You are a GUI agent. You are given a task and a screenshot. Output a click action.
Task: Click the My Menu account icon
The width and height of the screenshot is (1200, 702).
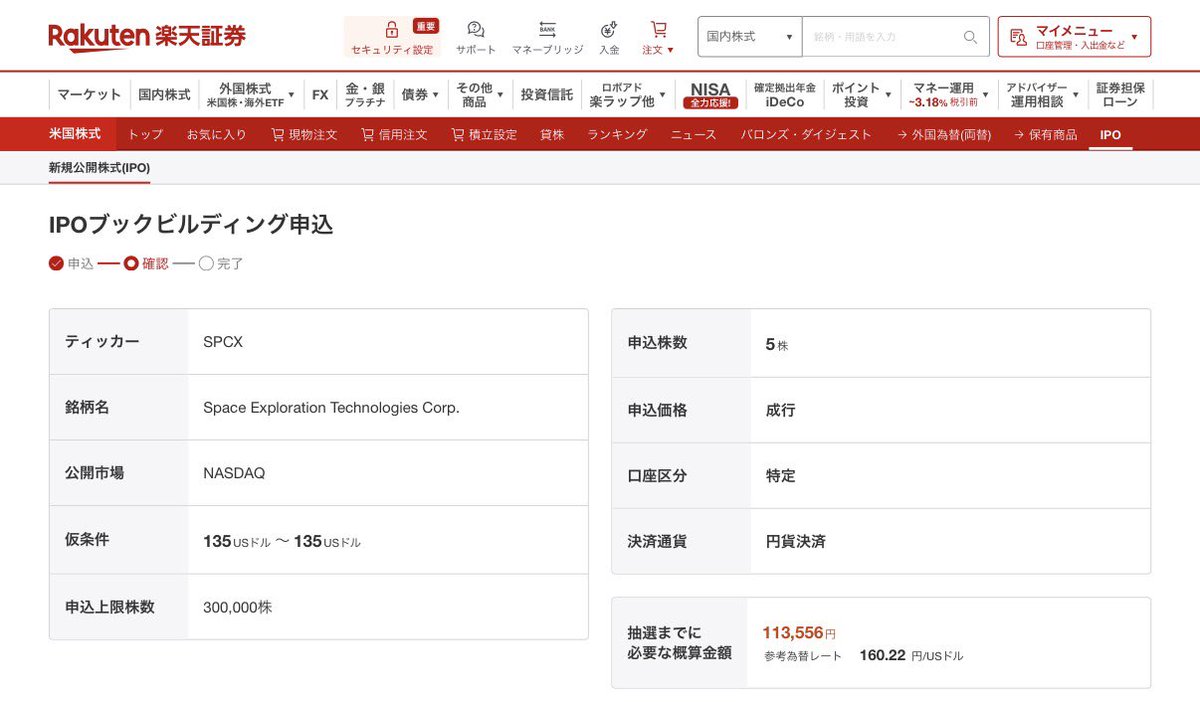(x=1018, y=37)
